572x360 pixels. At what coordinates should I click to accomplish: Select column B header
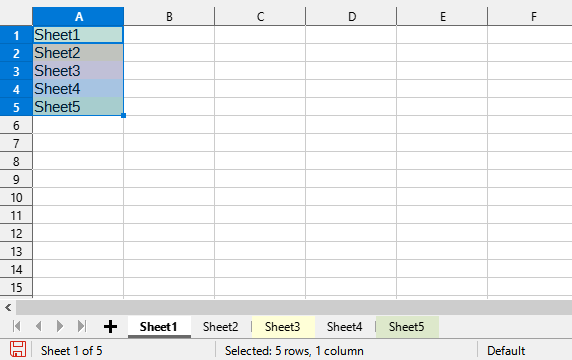(169, 16)
